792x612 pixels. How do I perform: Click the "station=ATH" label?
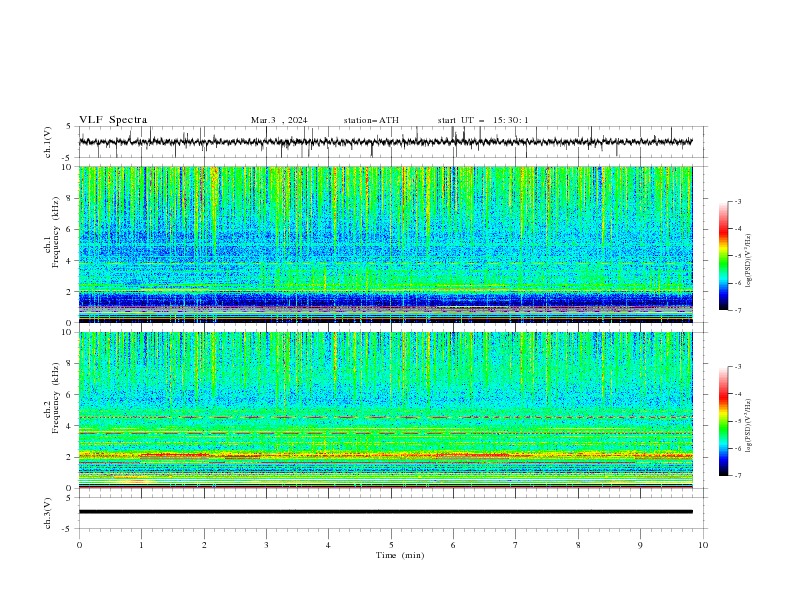[x=371, y=120]
